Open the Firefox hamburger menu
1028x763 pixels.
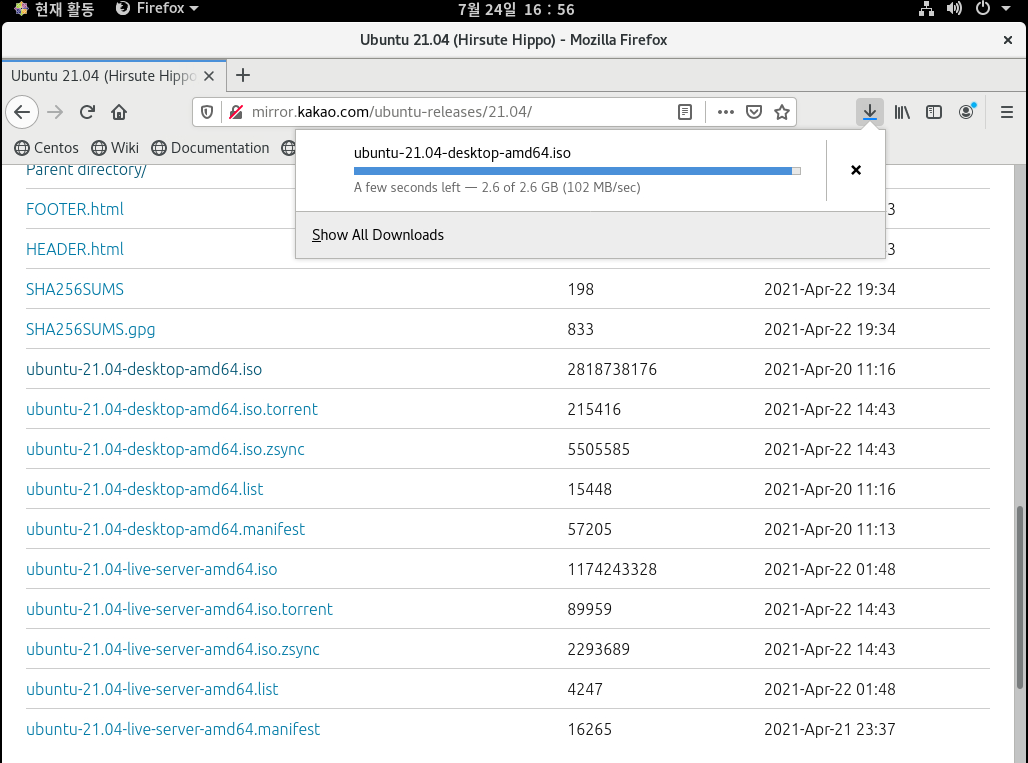click(x=1007, y=112)
